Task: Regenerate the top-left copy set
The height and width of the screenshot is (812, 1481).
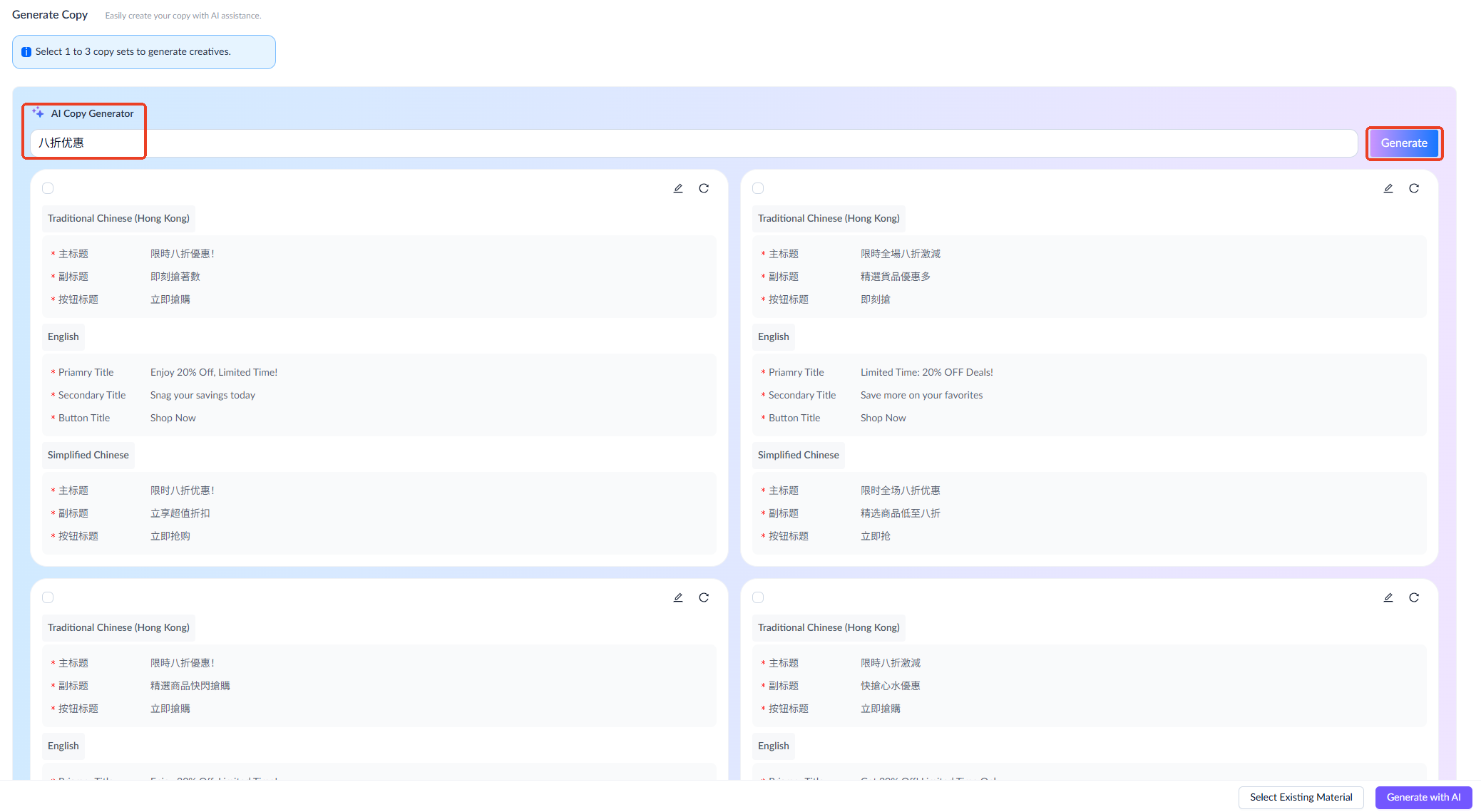Action: [704, 188]
